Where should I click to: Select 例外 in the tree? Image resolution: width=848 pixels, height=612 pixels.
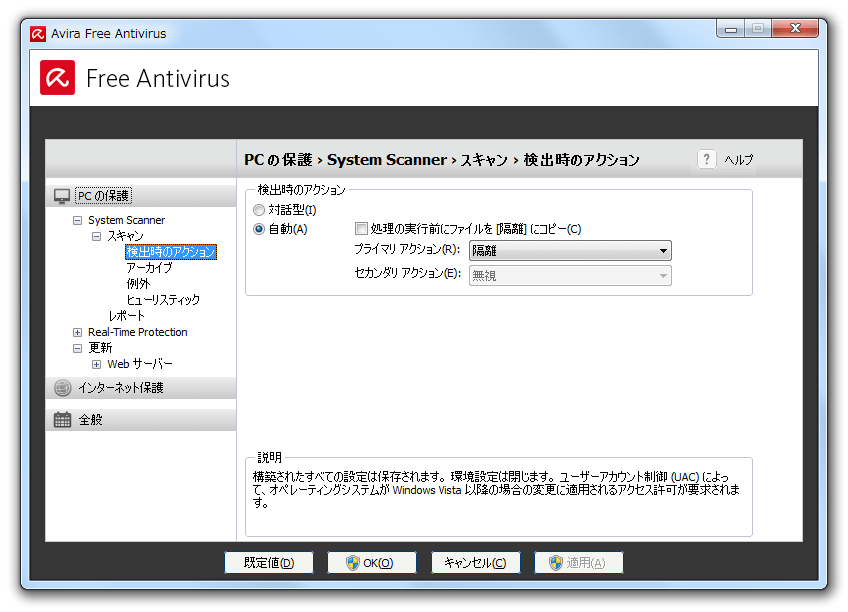coord(138,284)
